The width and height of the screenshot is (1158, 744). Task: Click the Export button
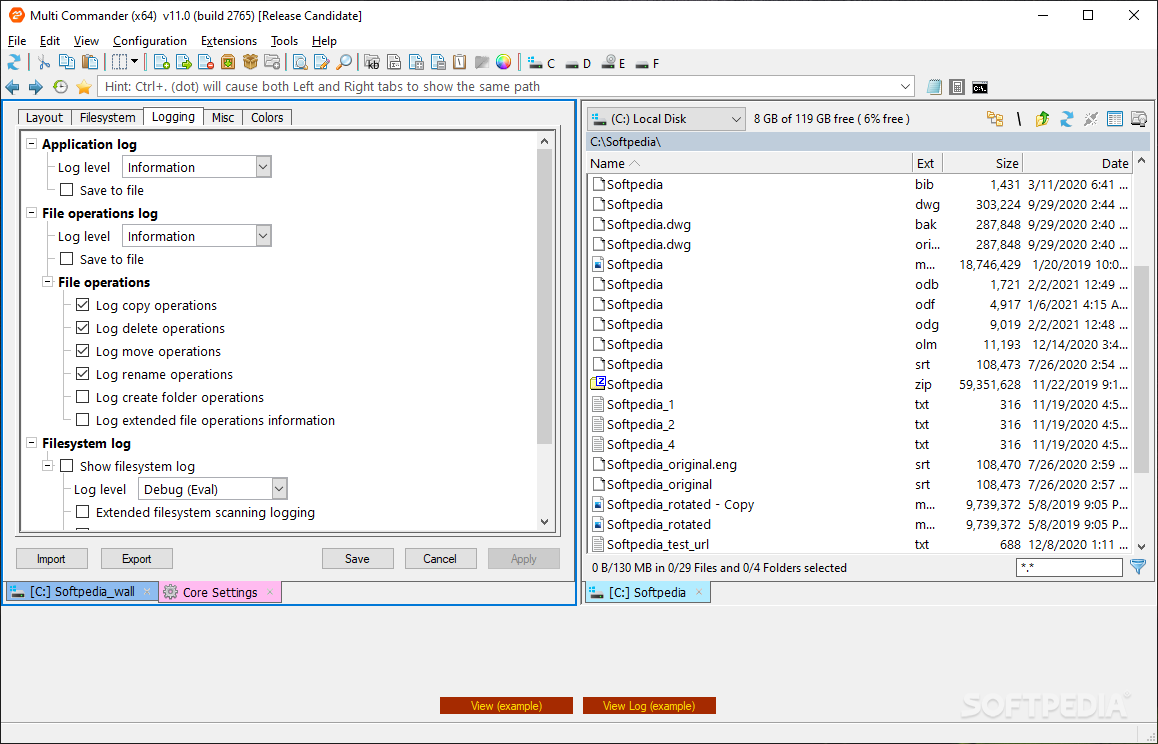tap(137, 559)
